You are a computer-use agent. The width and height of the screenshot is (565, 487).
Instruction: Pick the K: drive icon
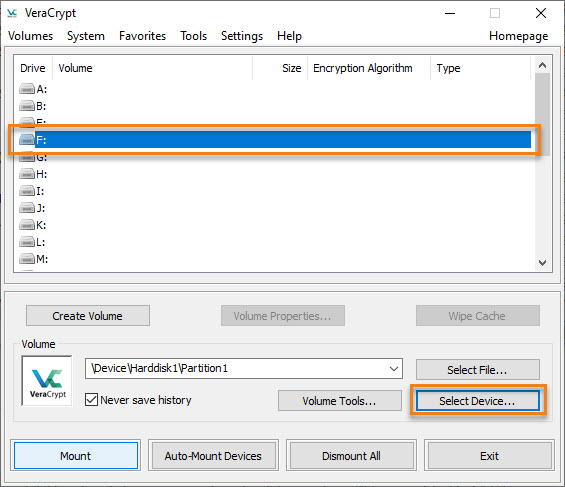pos(27,225)
